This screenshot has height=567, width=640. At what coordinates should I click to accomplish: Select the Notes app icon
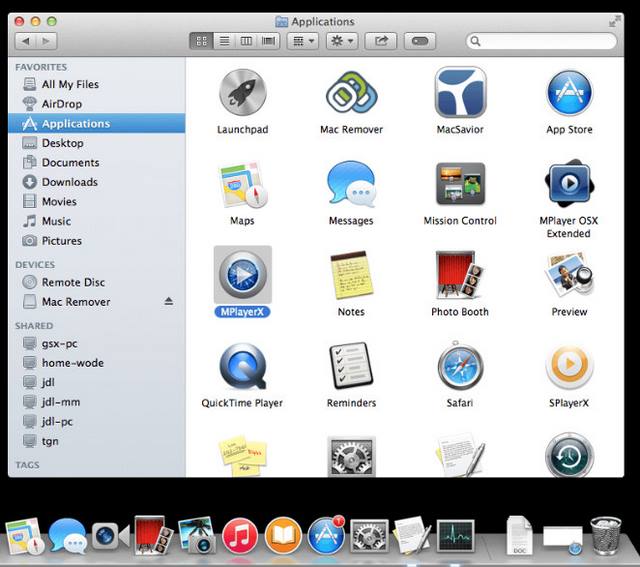coord(351,275)
